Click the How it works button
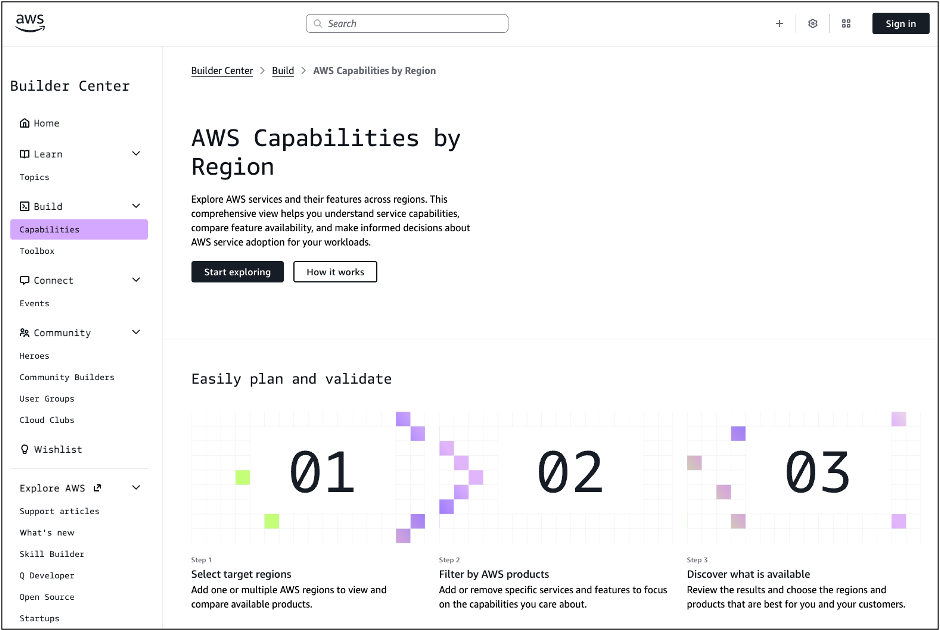940x630 pixels. tap(335, 272)
